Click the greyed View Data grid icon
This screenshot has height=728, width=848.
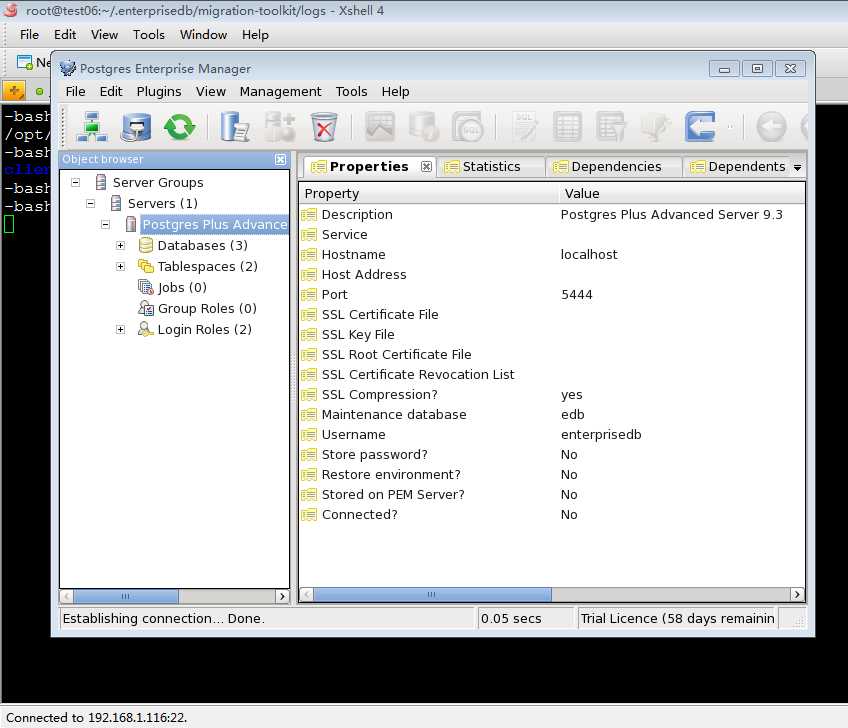[x=567, y=127]
